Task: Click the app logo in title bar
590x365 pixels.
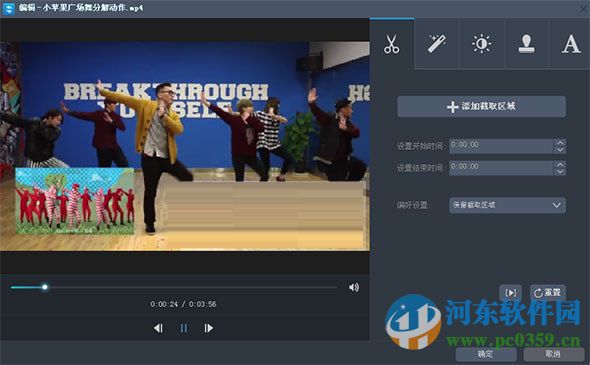Action: [x=8, y=8]
